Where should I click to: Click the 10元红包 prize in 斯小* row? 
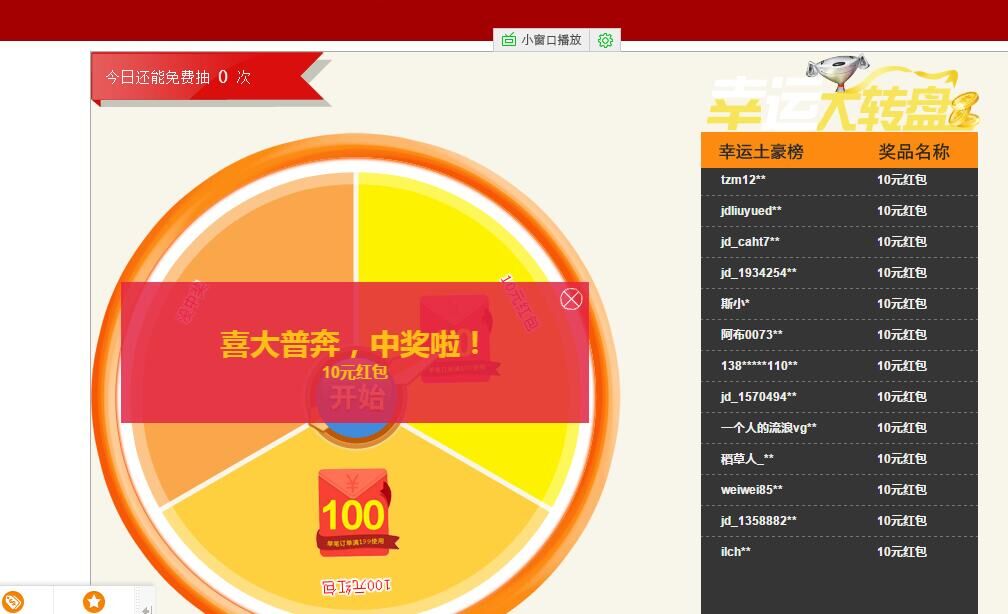point(902,303)
